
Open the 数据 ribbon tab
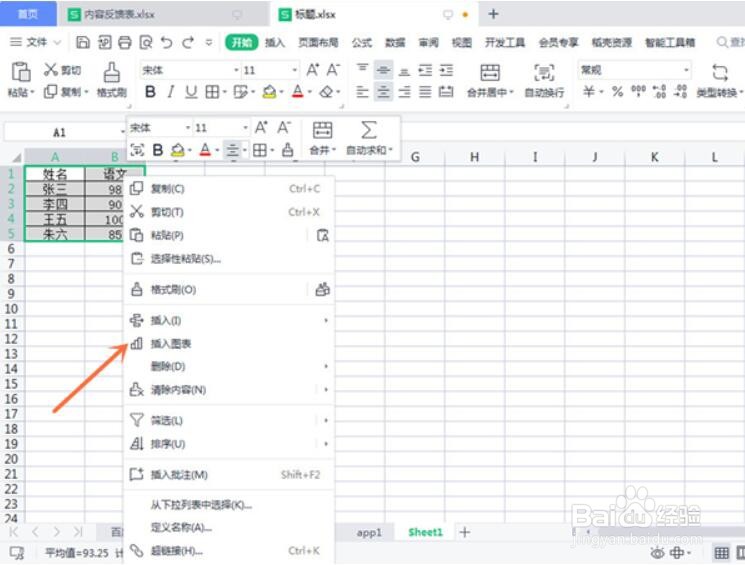[395, 43]
